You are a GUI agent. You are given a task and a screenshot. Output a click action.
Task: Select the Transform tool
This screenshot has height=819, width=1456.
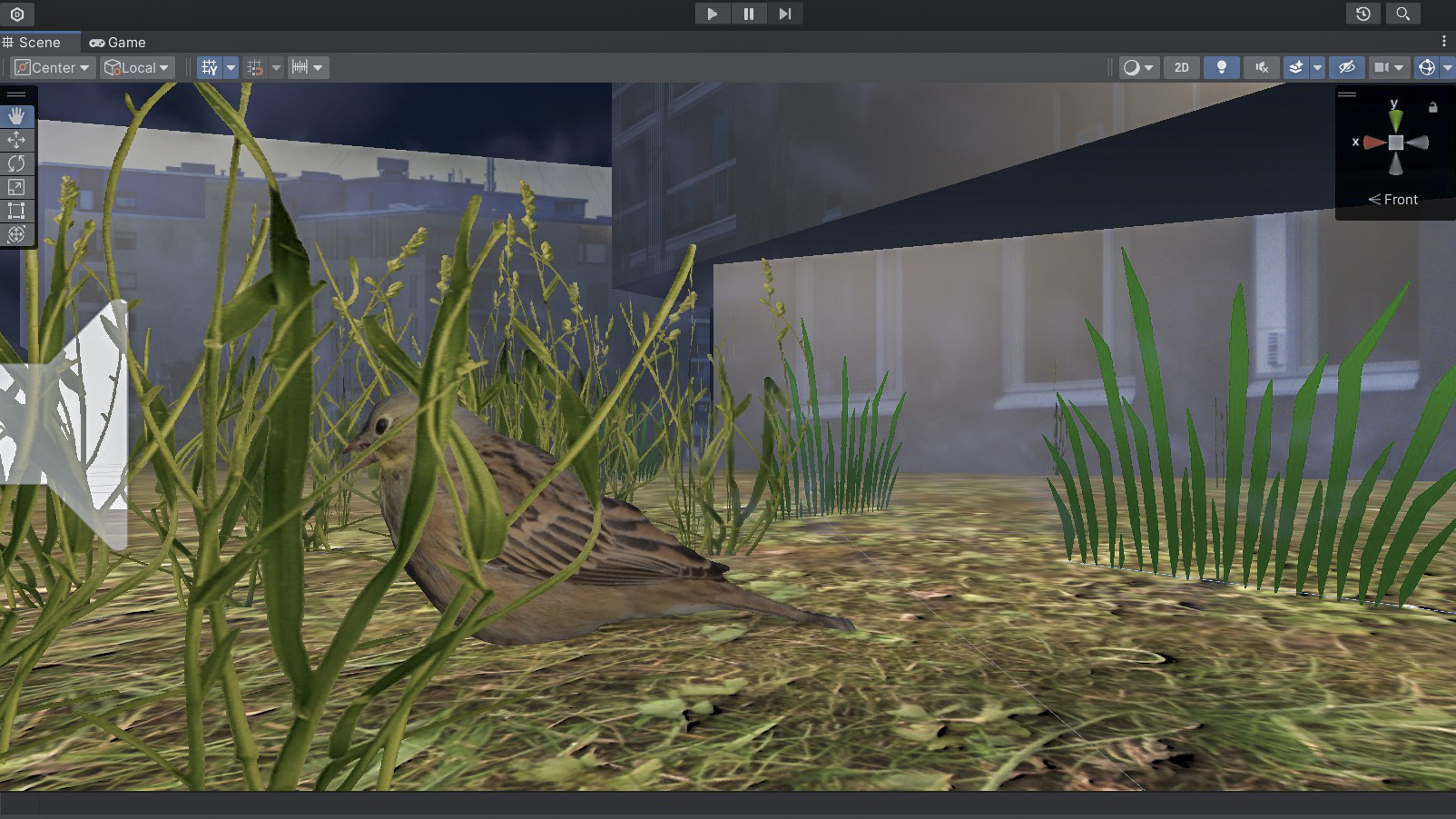16,234
